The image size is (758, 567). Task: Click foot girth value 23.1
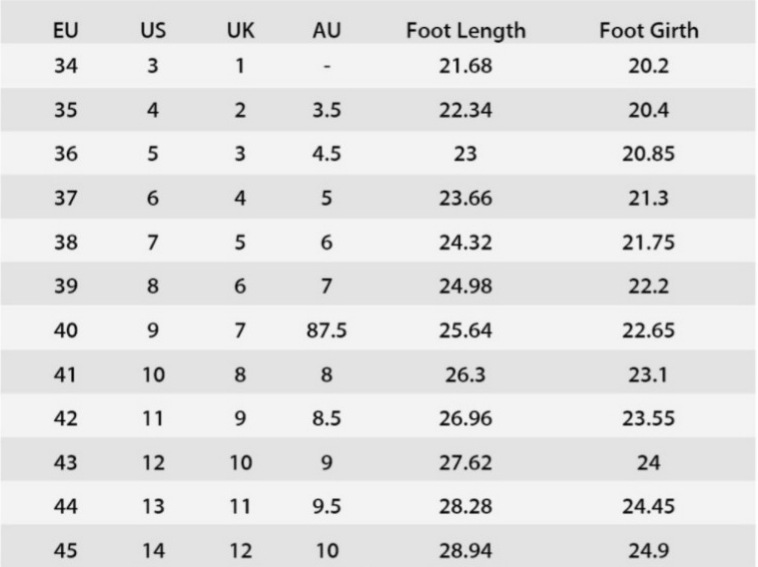649,374
